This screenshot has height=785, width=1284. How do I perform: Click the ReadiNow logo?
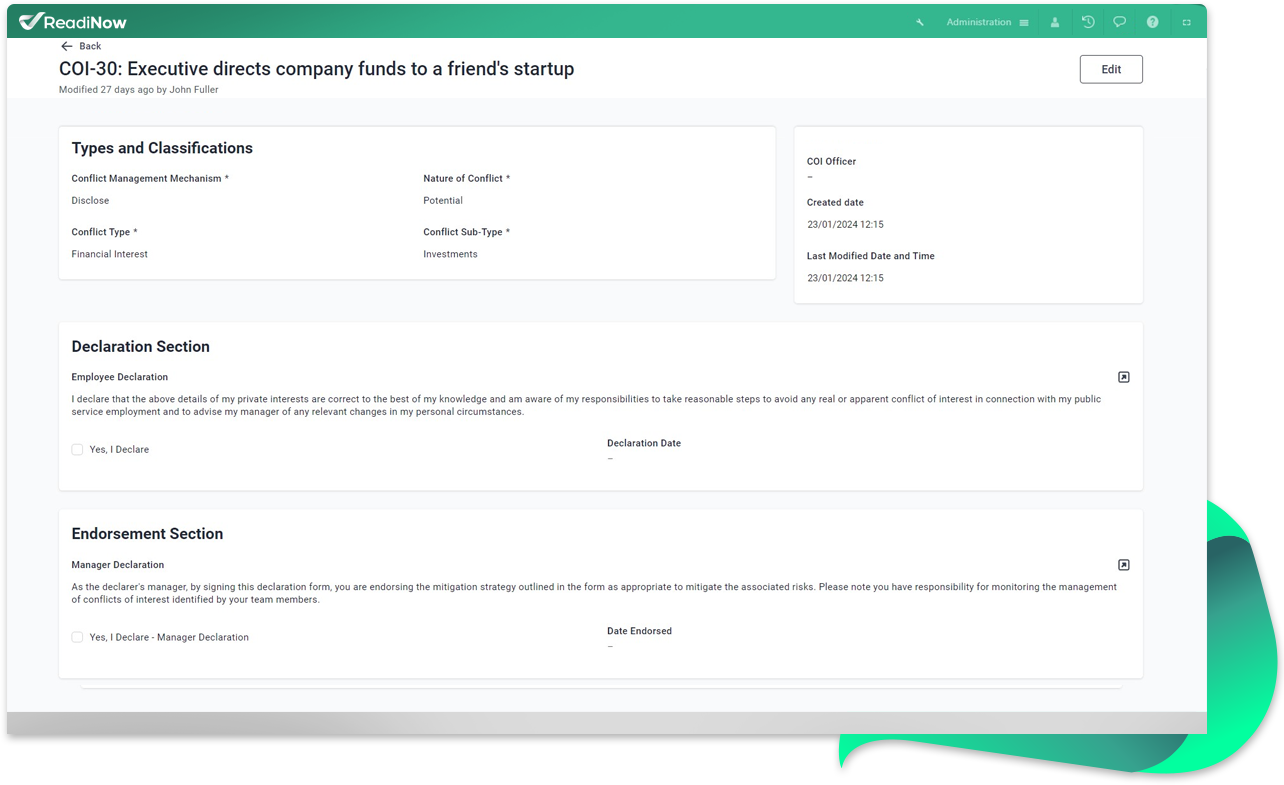73,22
